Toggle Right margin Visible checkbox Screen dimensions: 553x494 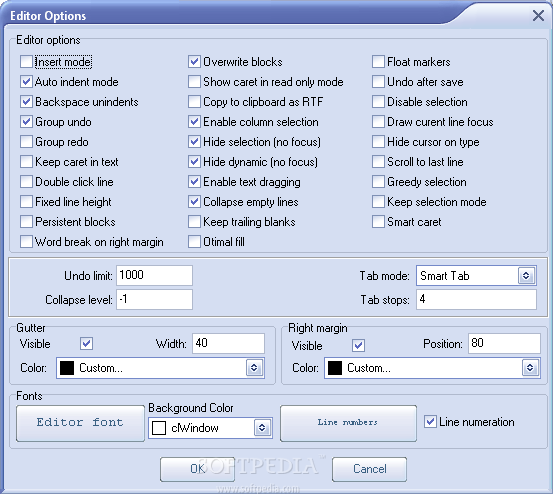click(358, 345)
